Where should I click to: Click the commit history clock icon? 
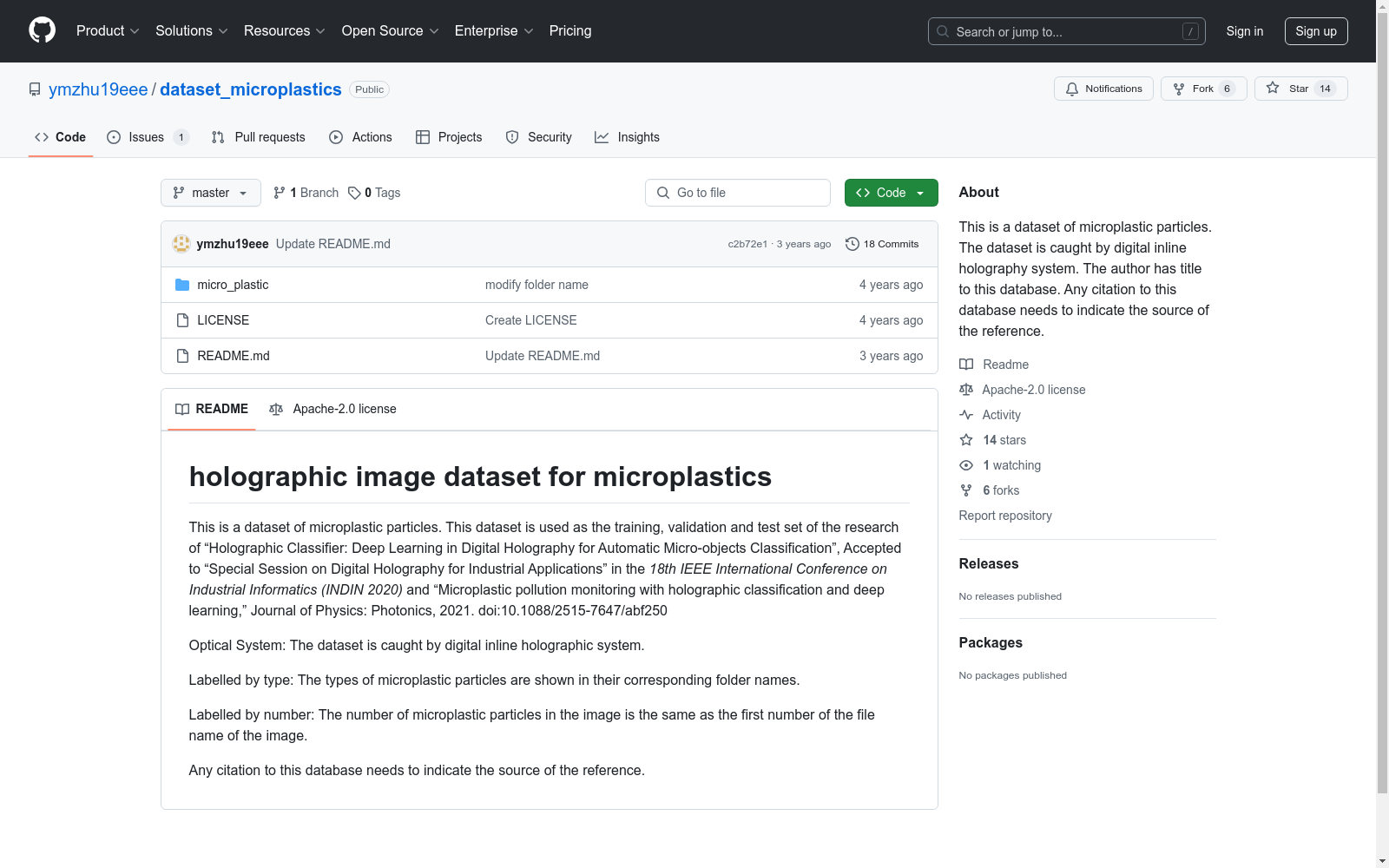pos(852,244)
